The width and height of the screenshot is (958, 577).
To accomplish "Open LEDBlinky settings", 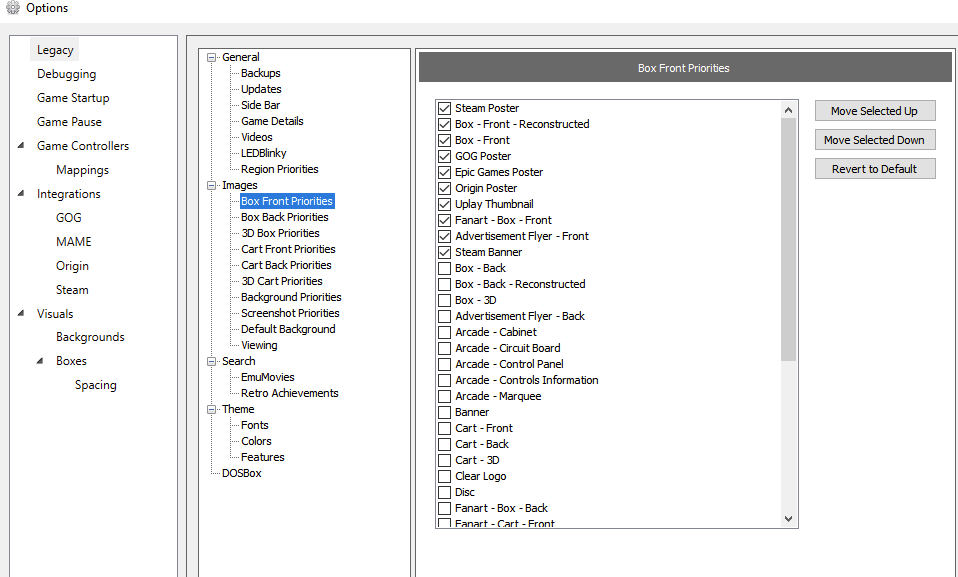I will [263, 153].
